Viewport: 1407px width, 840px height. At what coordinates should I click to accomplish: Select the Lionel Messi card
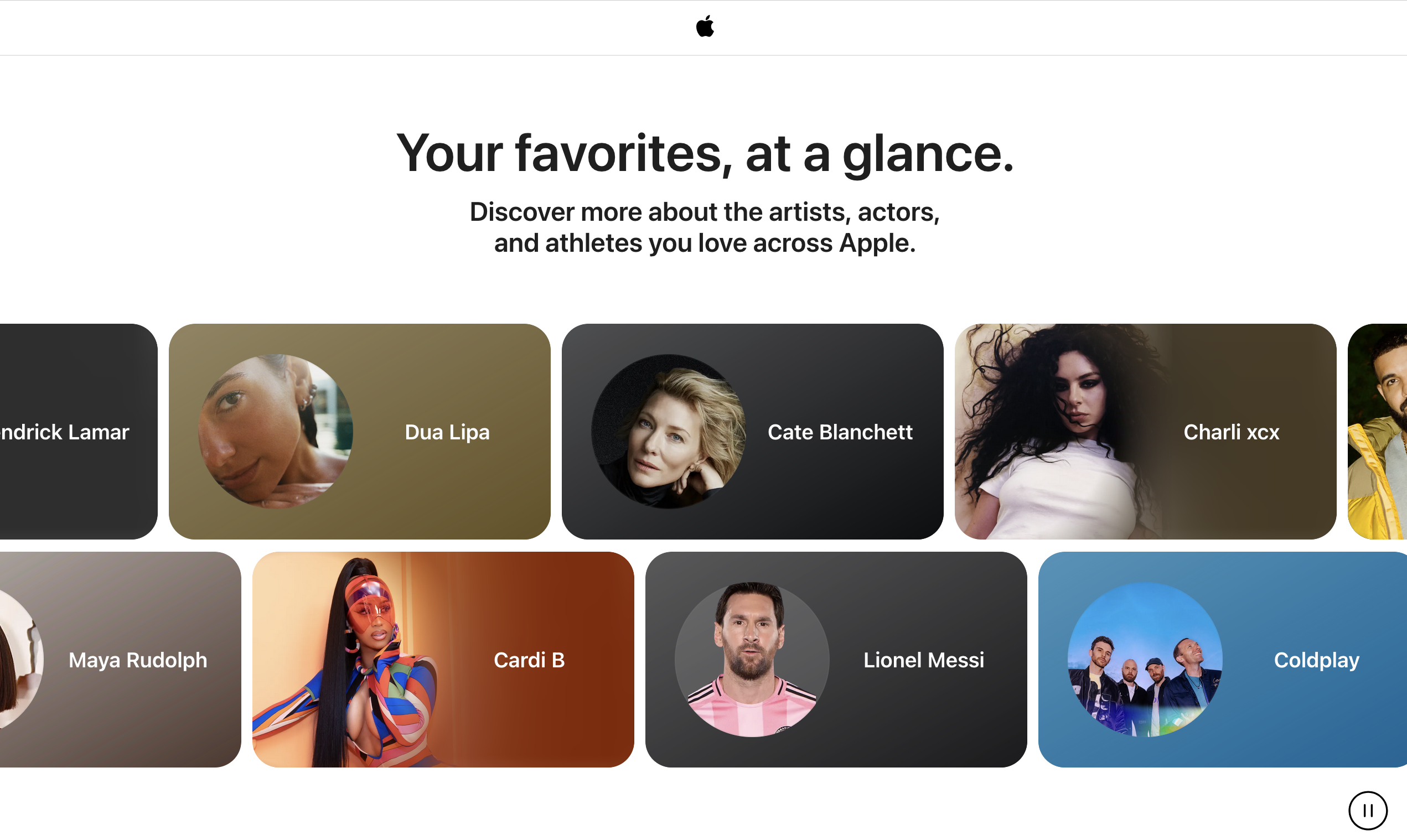point(836,660)
